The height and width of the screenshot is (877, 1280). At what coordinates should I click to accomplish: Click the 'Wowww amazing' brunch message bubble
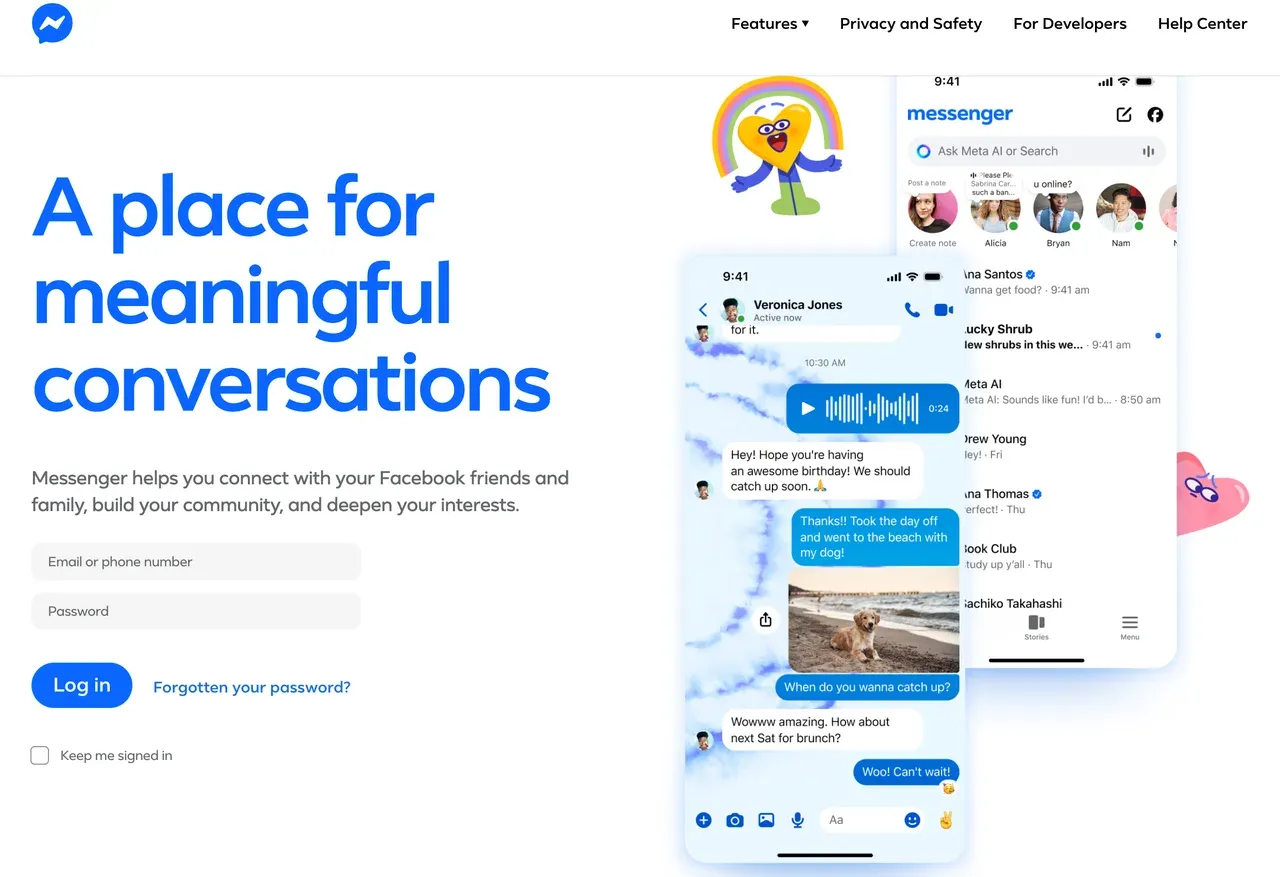click(x=822, y=730)
